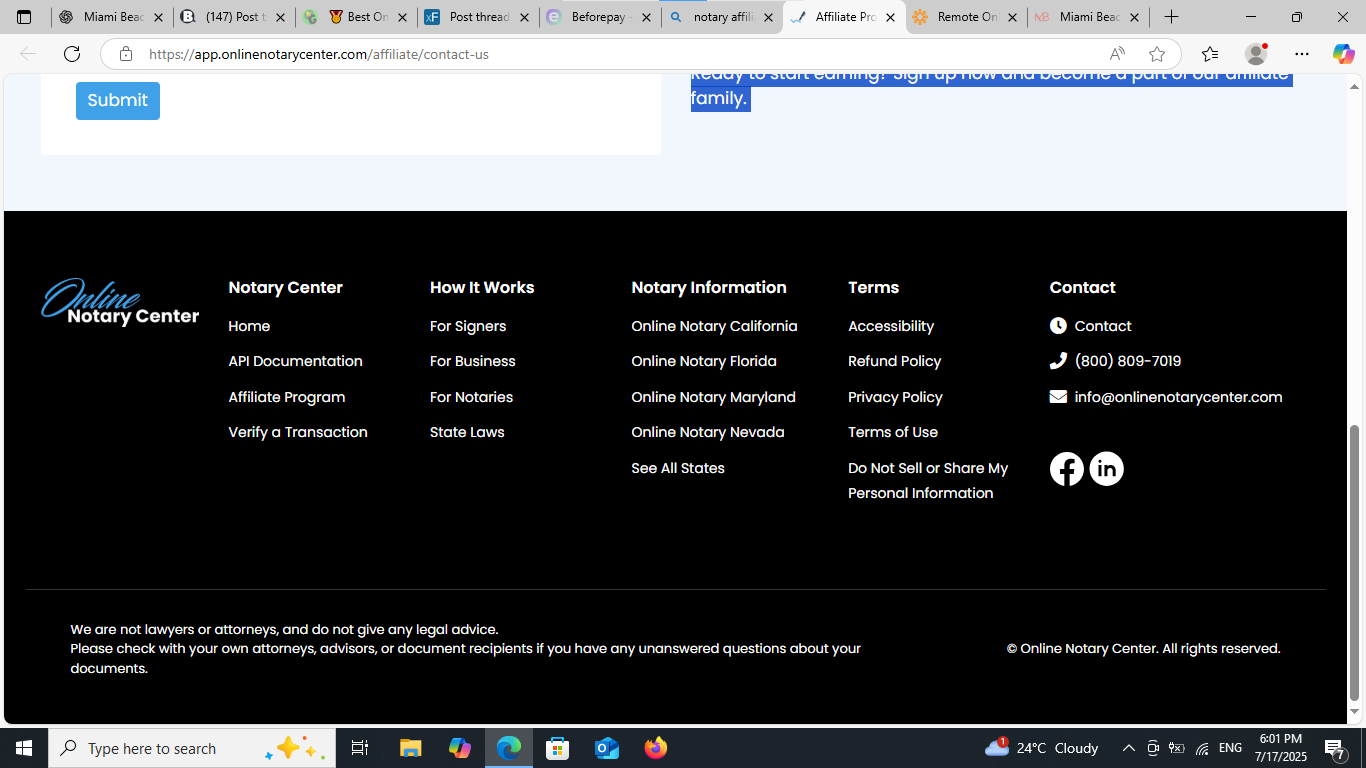This screenshot has height=768, width=1366.
Task: Open Online Notary California link
Action: 714,326
